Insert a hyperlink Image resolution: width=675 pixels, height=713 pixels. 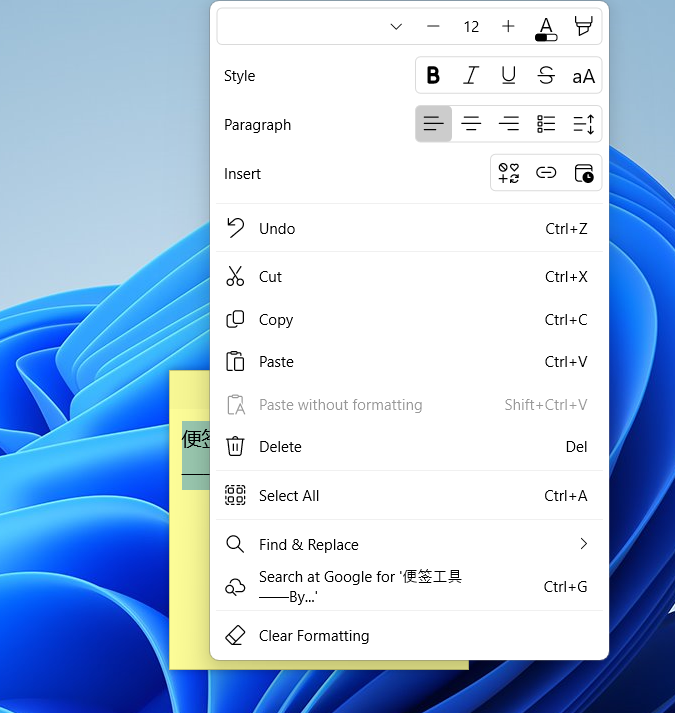coord(546,173)
